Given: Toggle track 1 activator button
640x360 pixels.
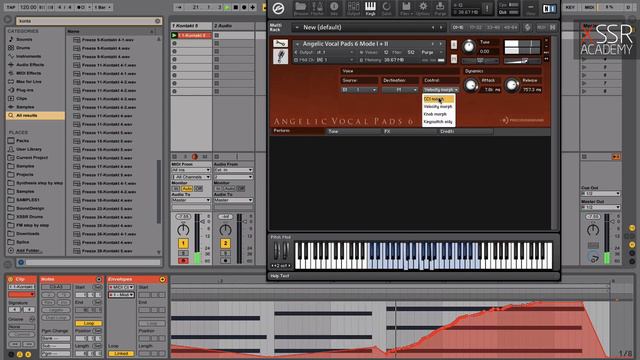Looking at the screenshot, I should pos(183,244).
